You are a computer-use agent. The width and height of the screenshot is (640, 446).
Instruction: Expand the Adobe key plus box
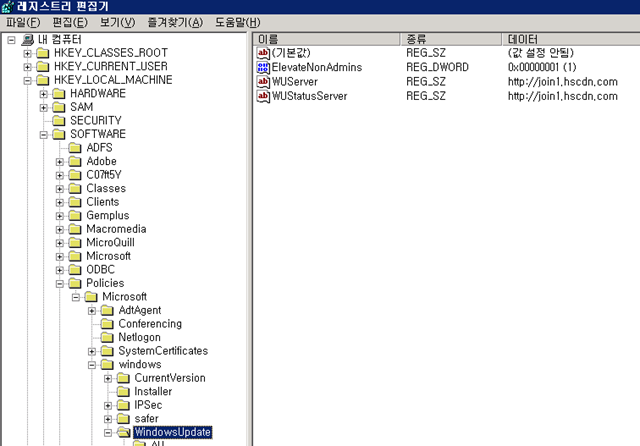point(60,162)
